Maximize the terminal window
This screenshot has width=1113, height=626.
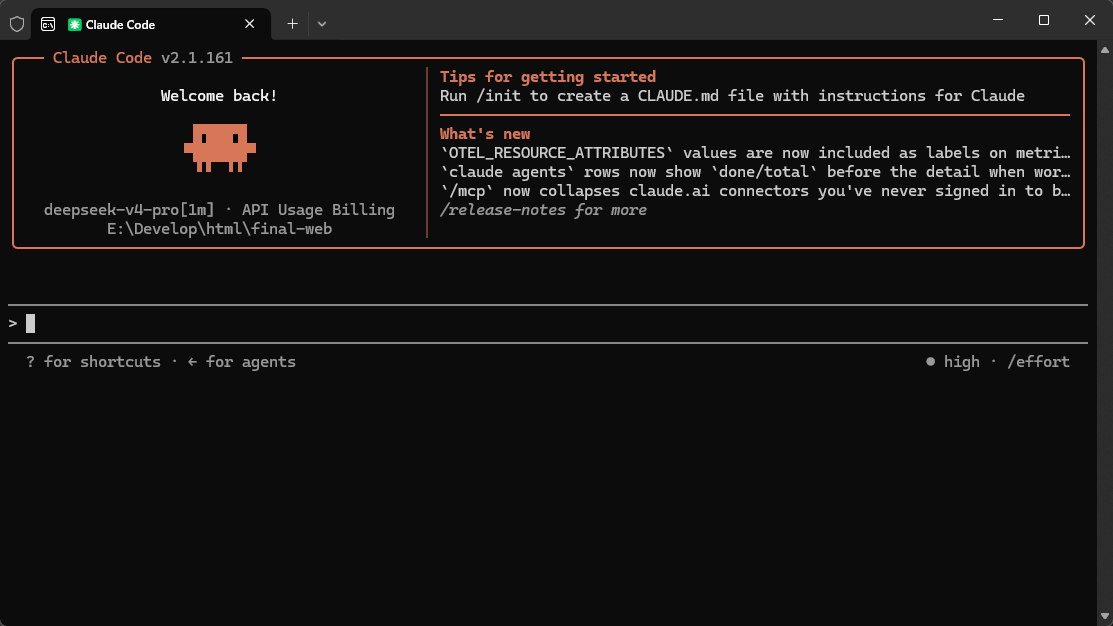click(1043, 20)
